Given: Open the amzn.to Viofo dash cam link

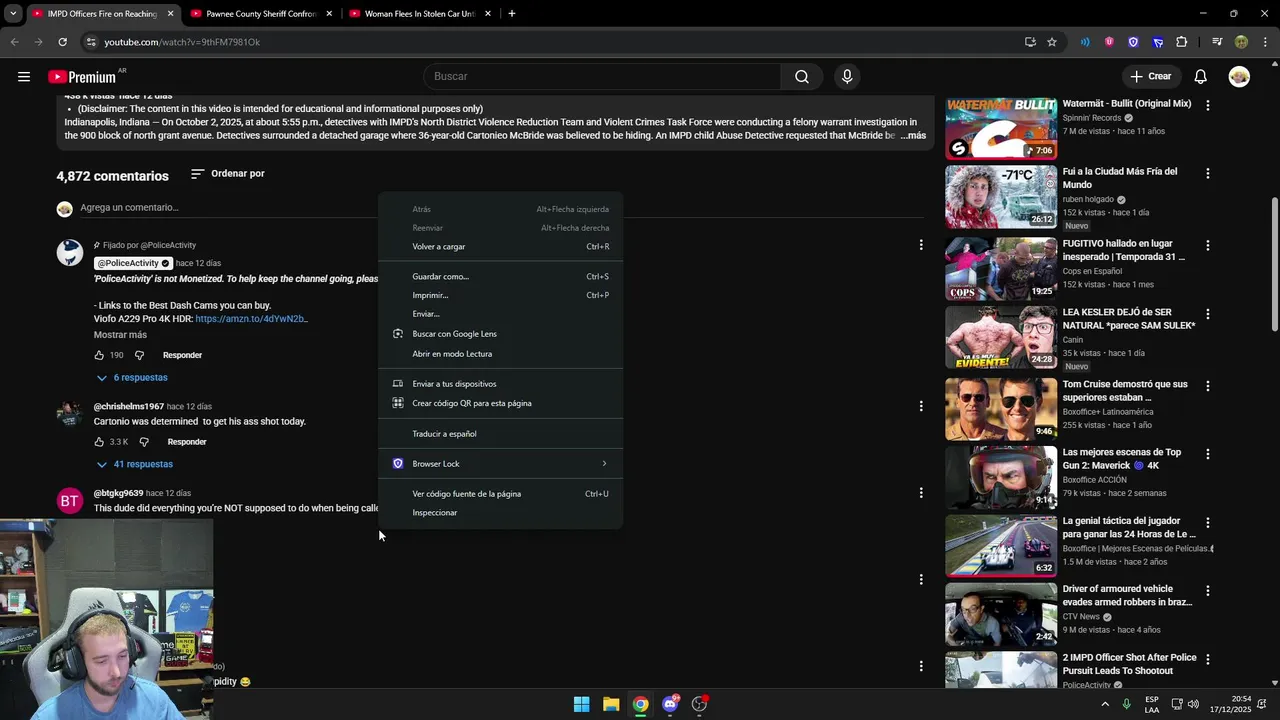Looking at the screenshot, I should point(251,319).
